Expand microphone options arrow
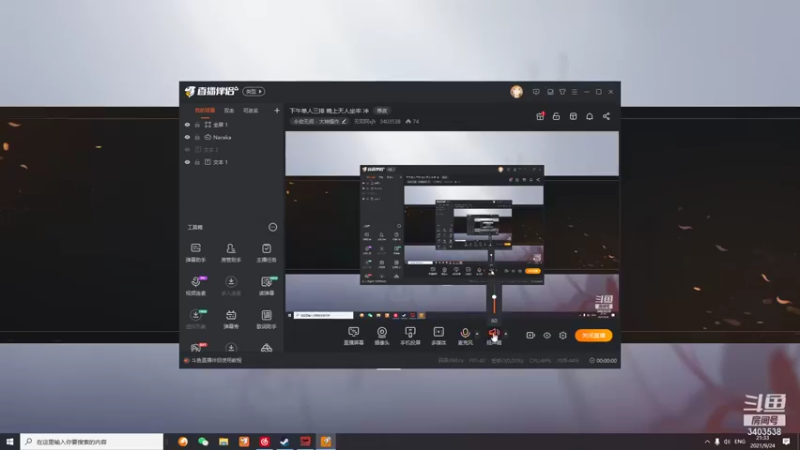800x450 pixels. click(477, 334)
